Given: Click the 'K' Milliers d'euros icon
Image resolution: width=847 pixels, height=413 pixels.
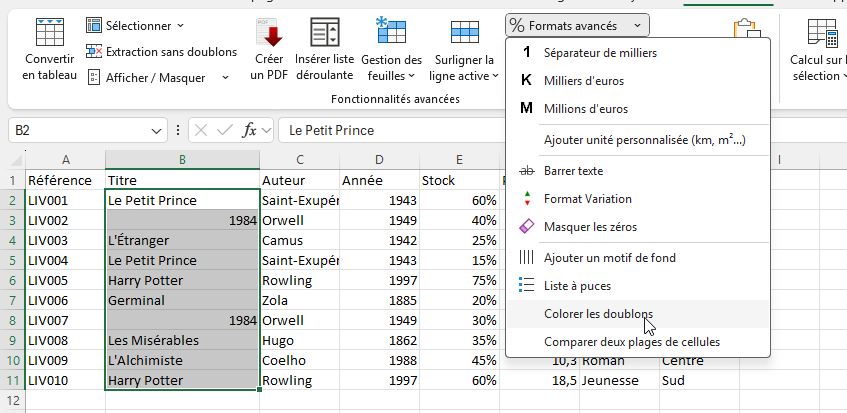Looking at the screenshot, I should (526, 80).
